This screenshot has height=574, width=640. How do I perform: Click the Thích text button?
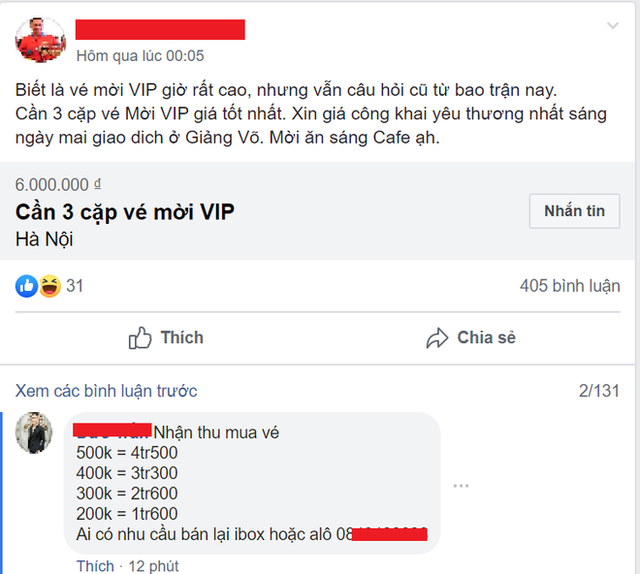[182, 338]
